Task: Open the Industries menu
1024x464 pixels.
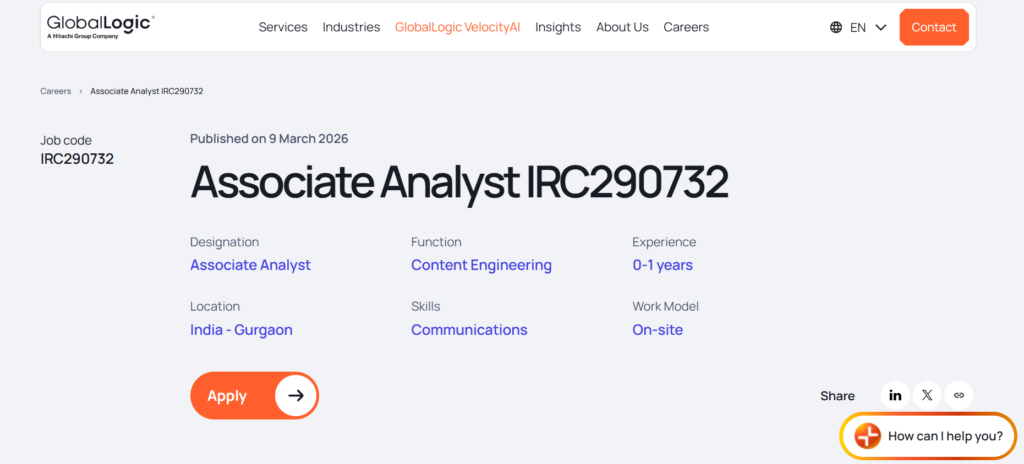Action: coord(351,27)
